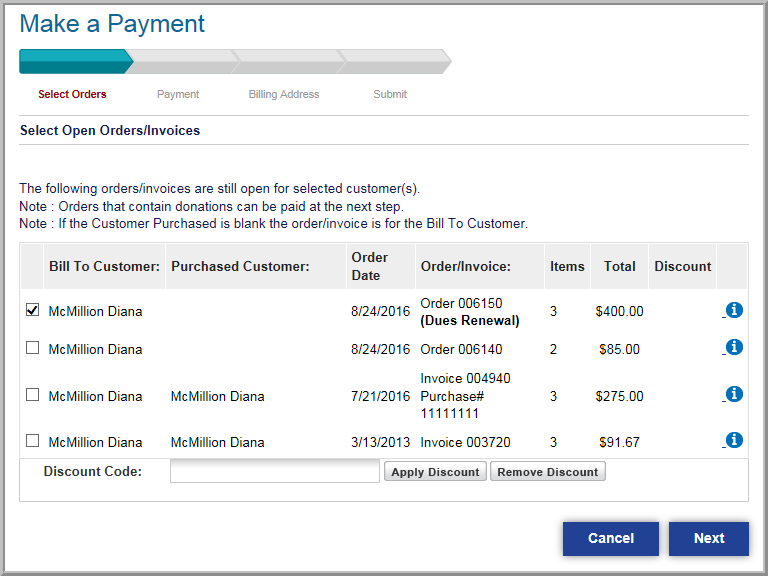768x576 pixels.
Task: Click the teal first progress arrow
Action: pyautogui.click(x=76, y=62)
